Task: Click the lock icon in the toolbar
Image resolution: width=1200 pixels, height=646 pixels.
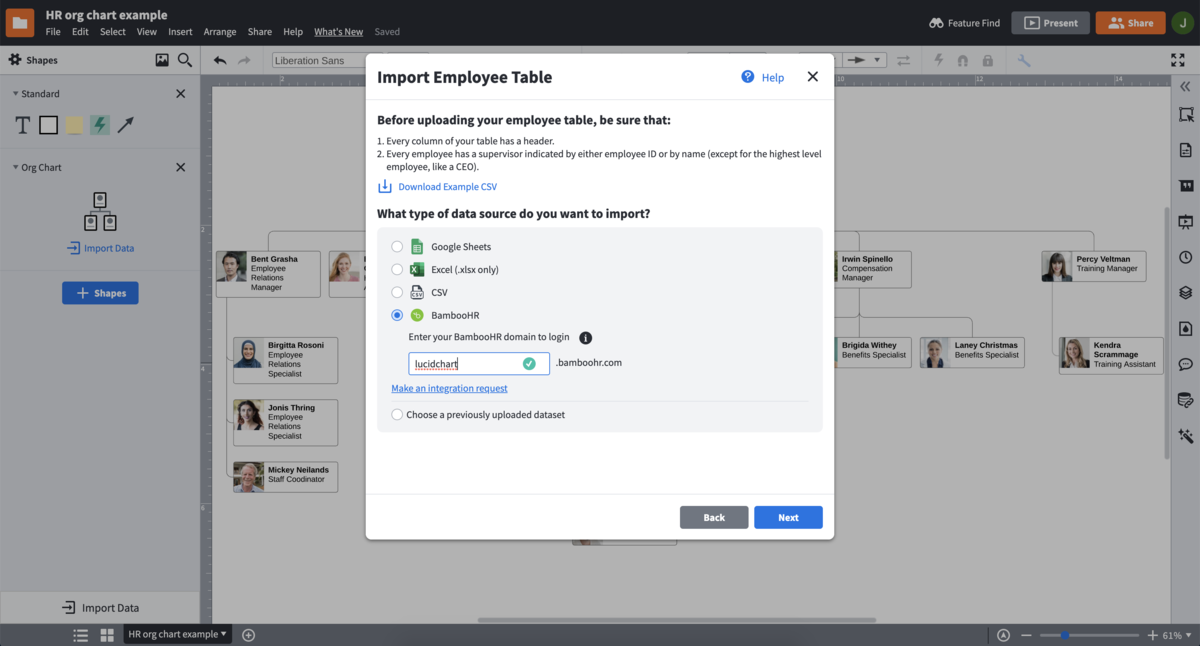Action: click(x=987, y=60)
